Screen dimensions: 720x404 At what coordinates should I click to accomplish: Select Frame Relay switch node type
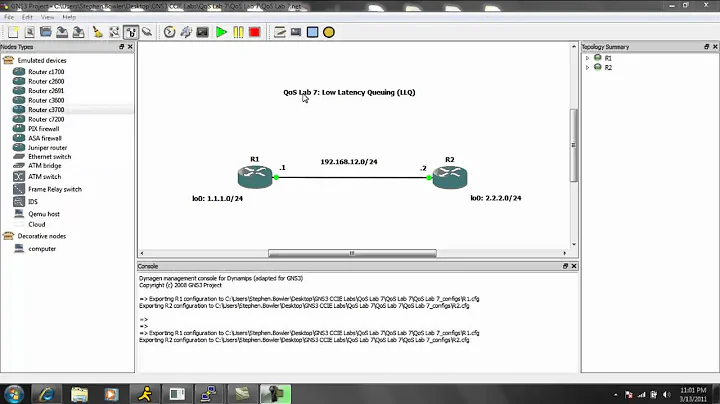point(55,189)
